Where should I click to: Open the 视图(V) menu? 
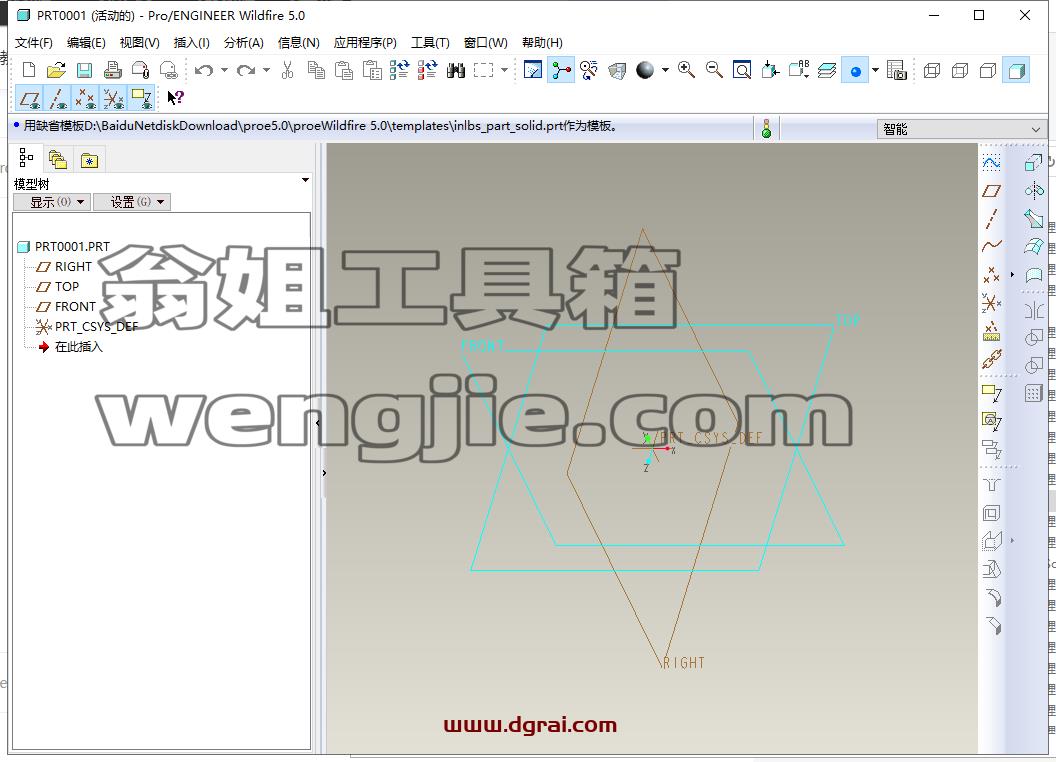(x=139, y=42)
